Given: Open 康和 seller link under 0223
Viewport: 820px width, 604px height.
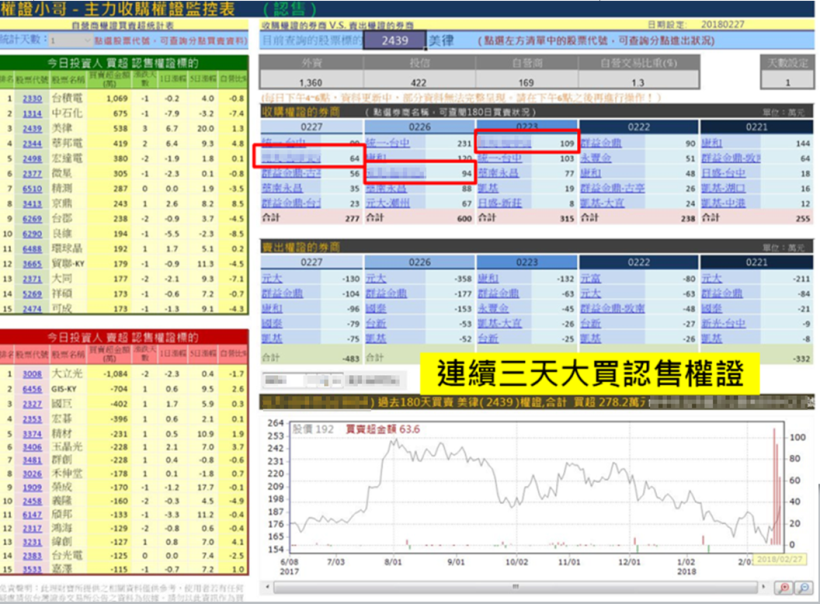Looking at the screenshot, I should [488, 278].
